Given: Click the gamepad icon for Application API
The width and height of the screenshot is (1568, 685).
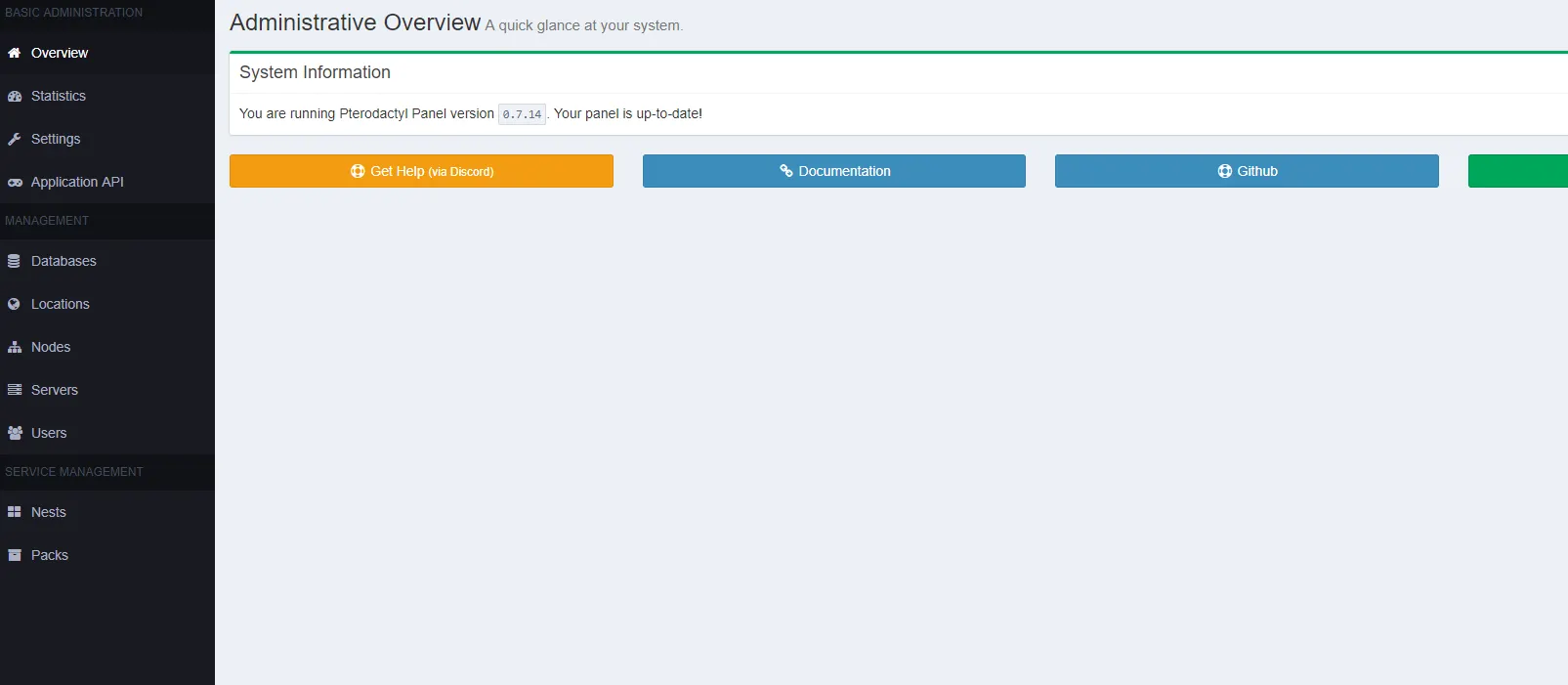Looking at the screenshot, I should point(15,183).
